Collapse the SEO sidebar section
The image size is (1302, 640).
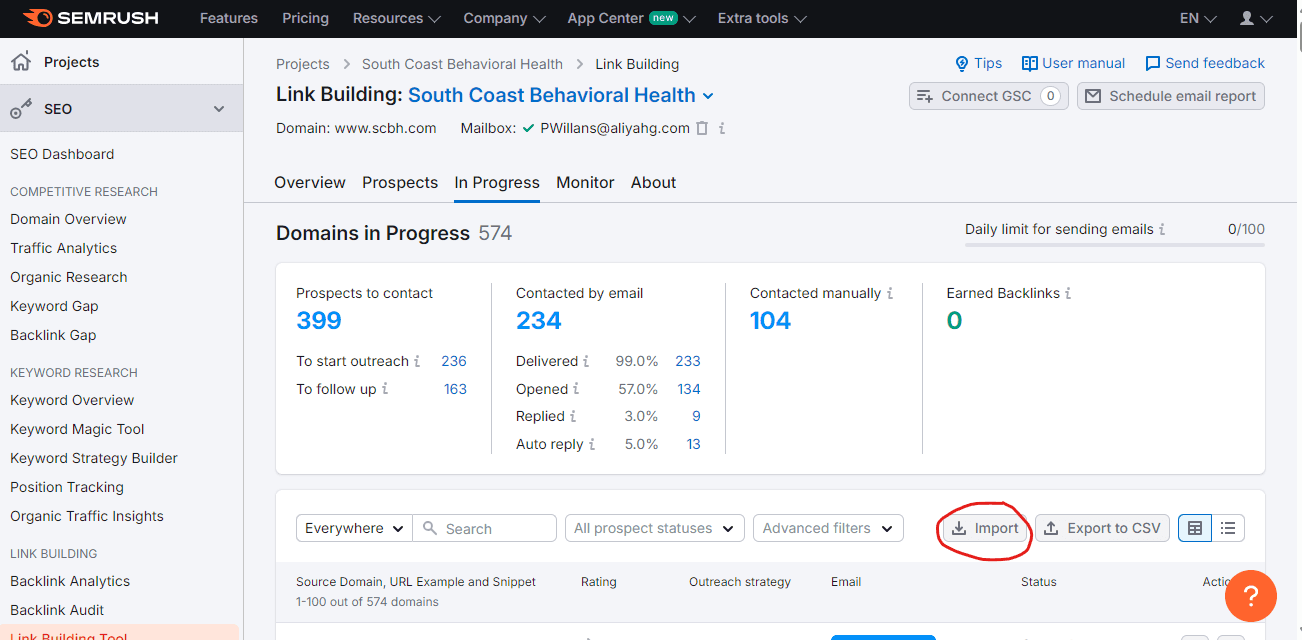pyautogui.click(x=219, y=109)
